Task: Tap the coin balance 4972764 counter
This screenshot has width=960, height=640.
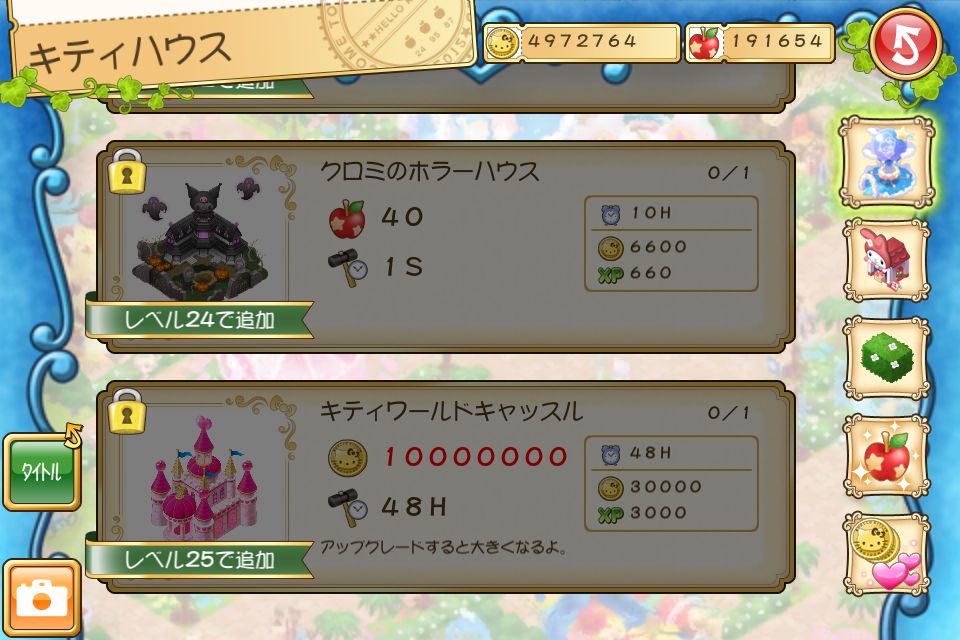Action: (582, 43)
